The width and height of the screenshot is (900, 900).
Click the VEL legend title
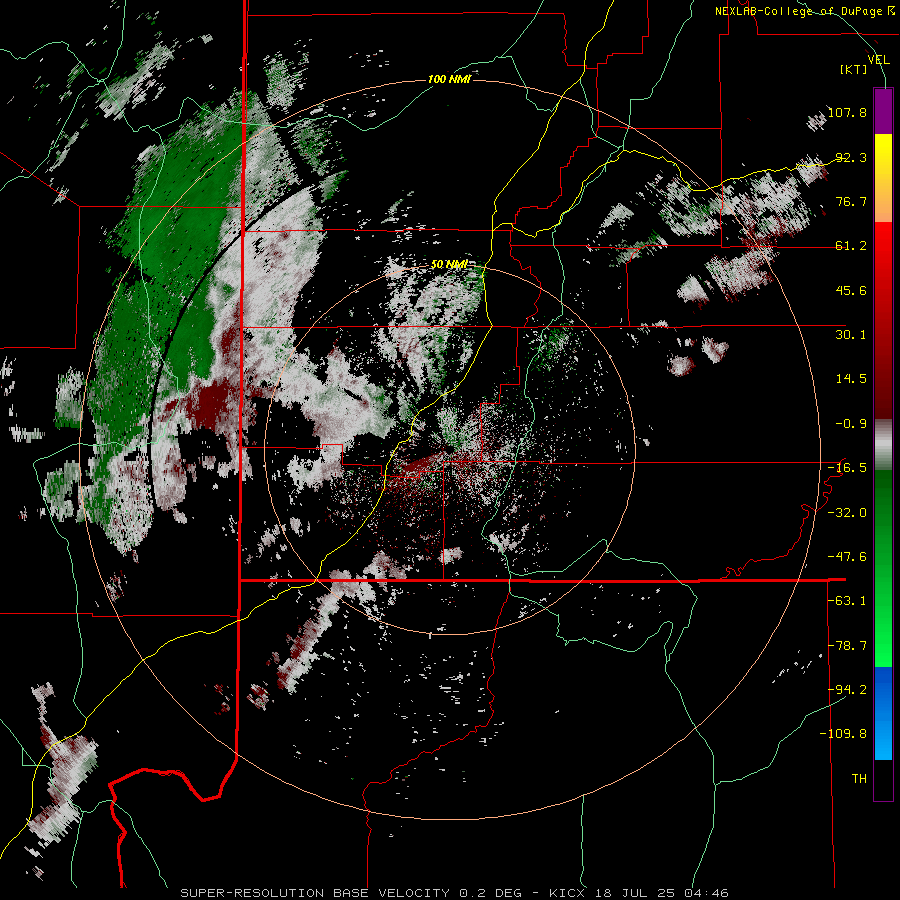(x=878, y=59)
